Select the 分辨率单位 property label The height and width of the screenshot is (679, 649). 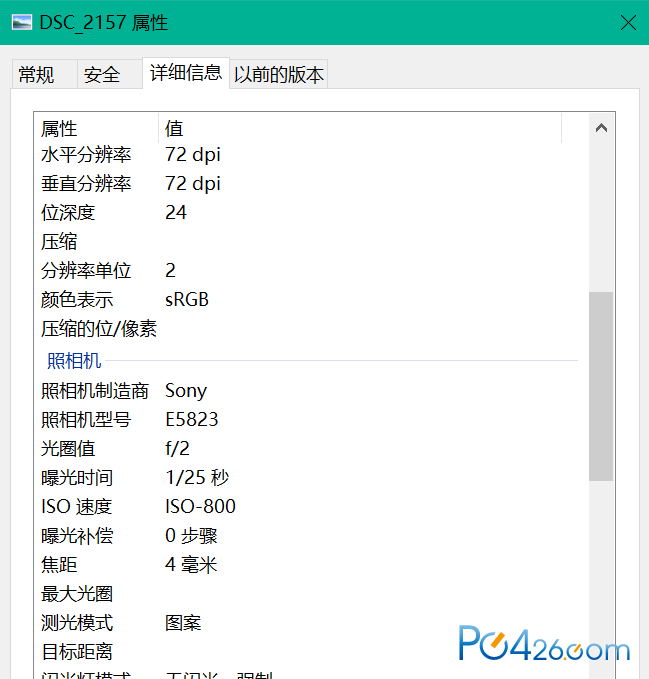[x=86, y=271]
